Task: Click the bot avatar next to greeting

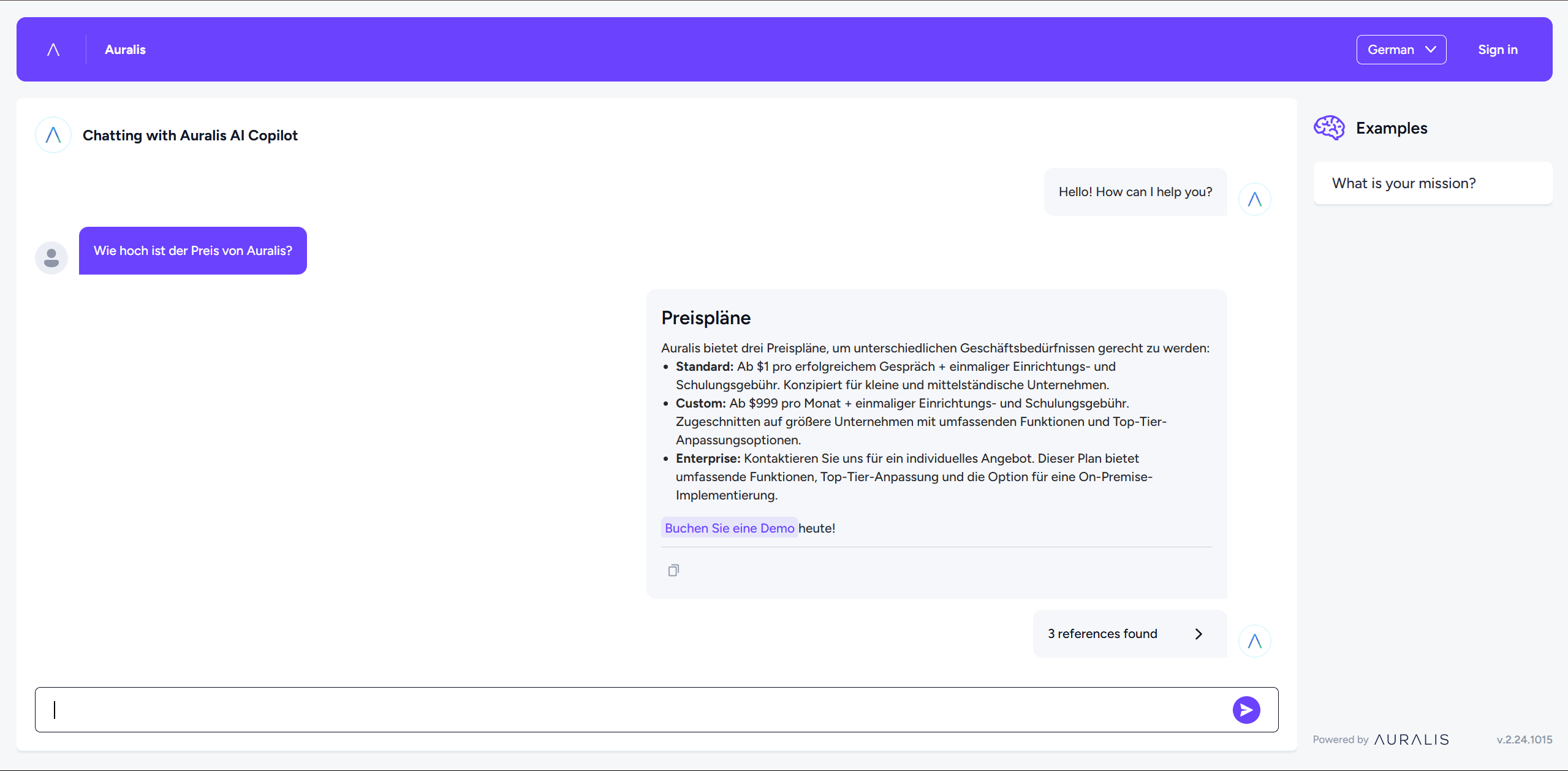Action: pos(1254,199)
